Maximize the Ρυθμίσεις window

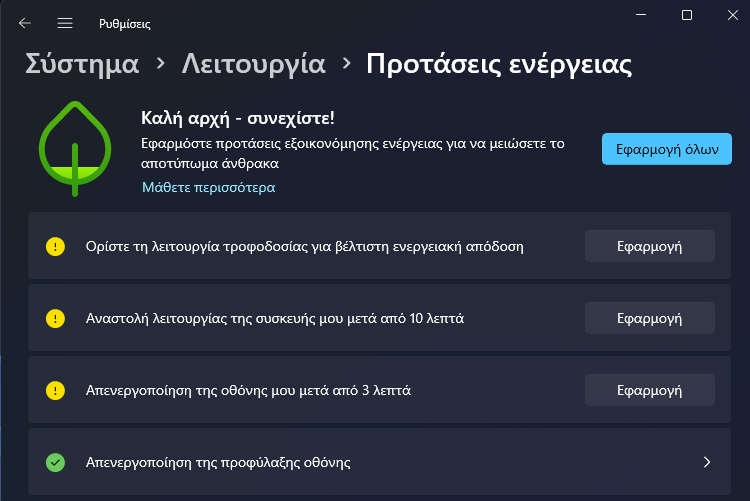[x=687, y=15]
